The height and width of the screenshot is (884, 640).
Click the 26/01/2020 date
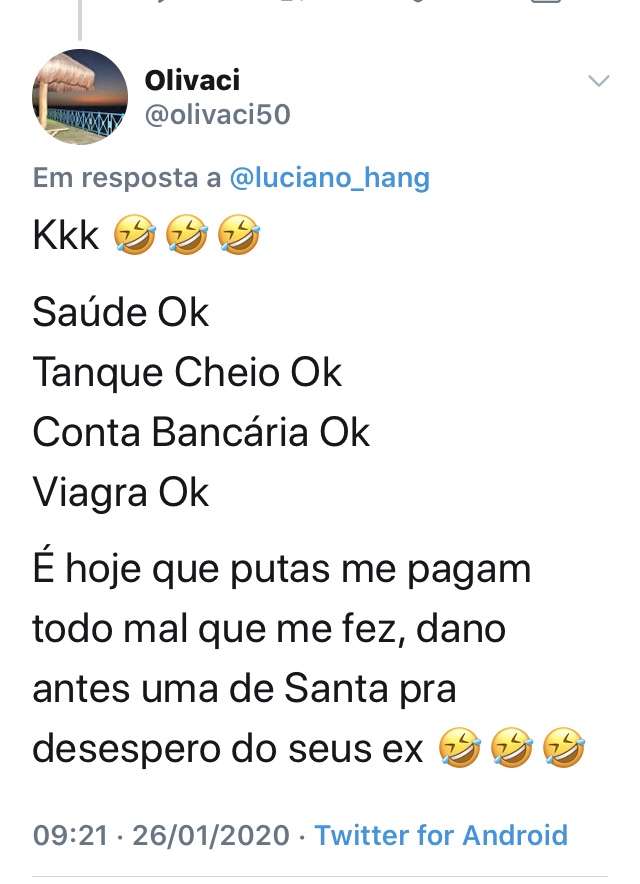pos(208,835)
